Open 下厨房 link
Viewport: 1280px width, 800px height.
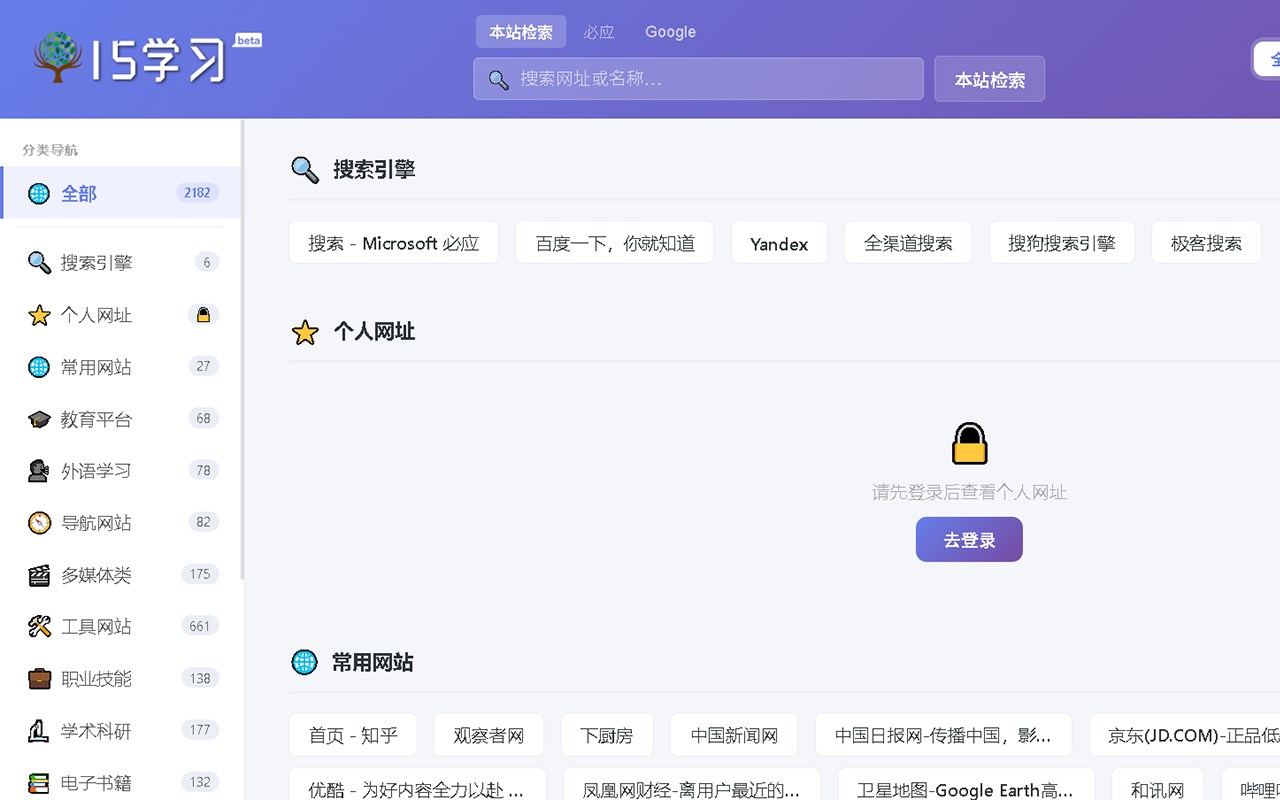pos(607,735)
